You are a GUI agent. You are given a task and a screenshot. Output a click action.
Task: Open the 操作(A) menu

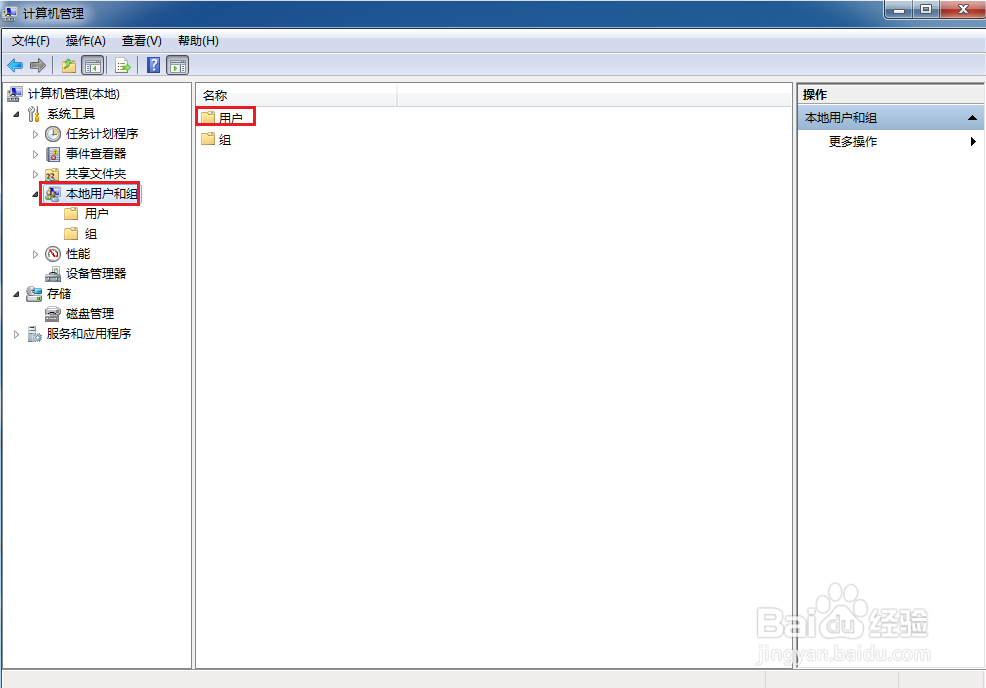click(86, 41)
